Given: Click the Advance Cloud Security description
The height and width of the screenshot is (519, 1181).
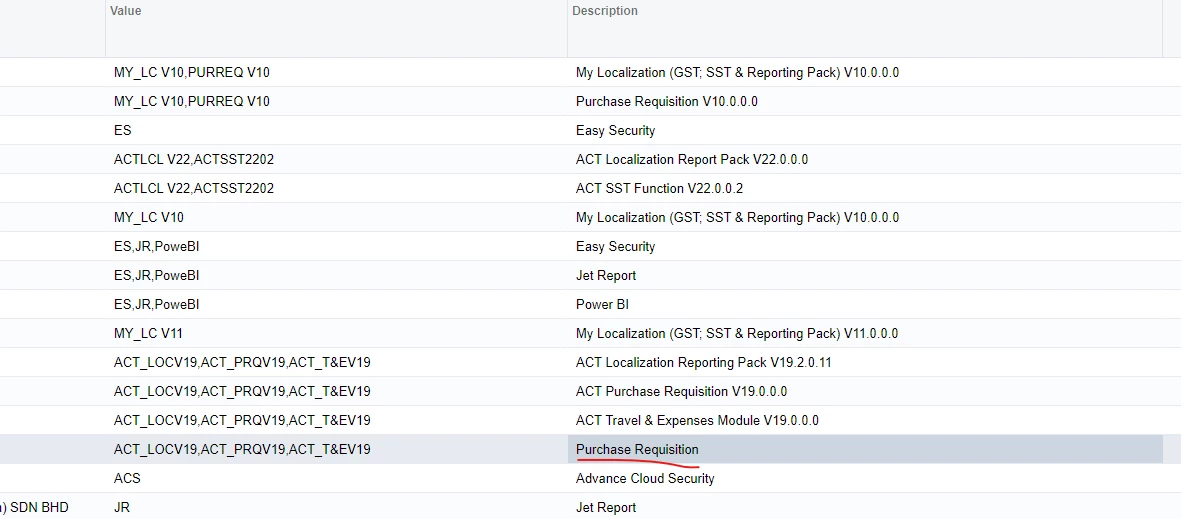Looking at the screenshot, I should tap(865, 478).
